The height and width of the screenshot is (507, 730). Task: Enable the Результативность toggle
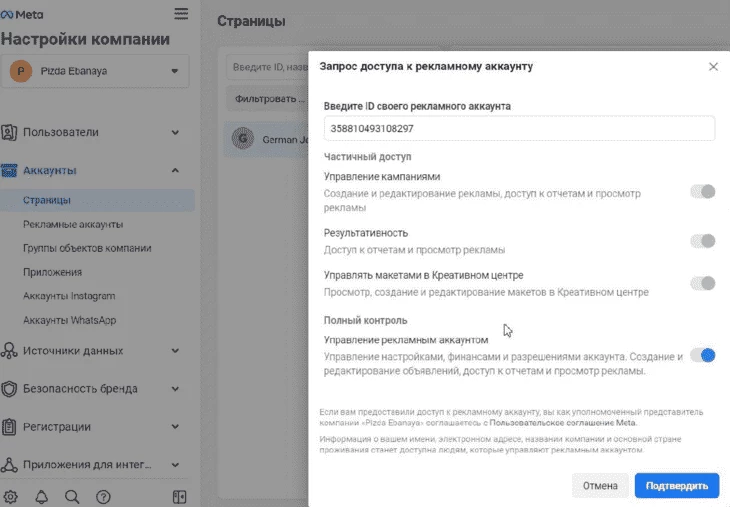[703, 241]
